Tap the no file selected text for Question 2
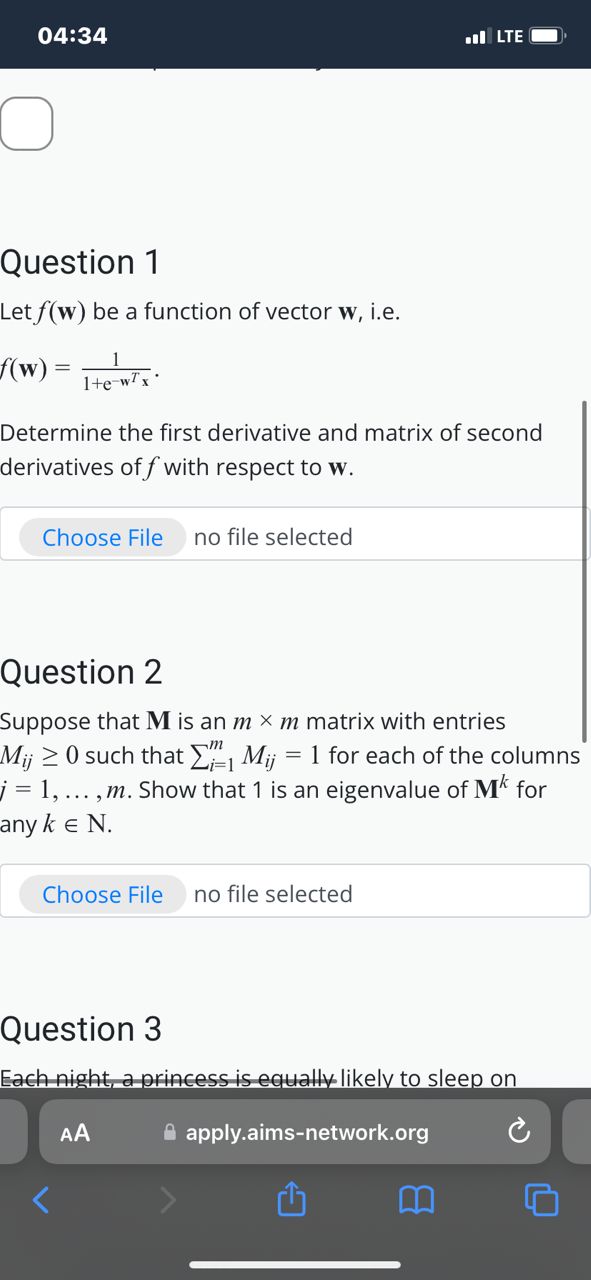591x1280 pixels. click(273, 894)
